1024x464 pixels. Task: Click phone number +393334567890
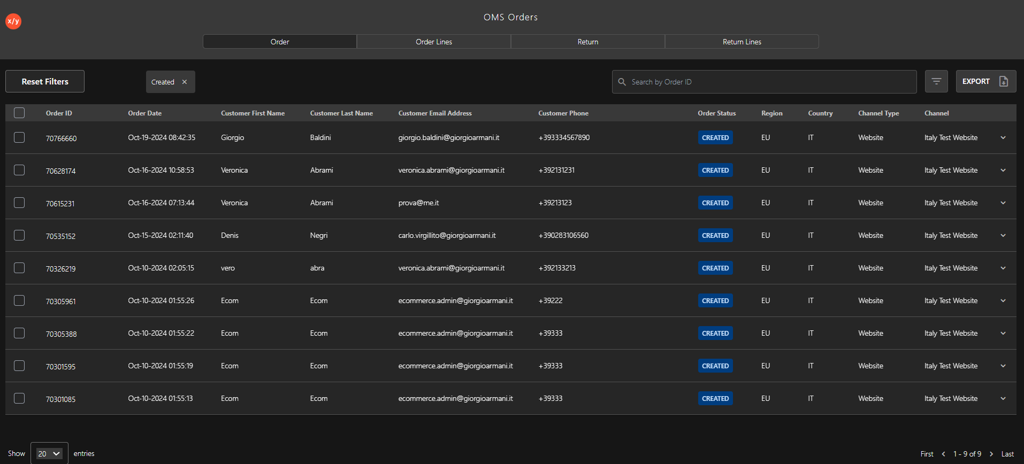[x=564, y=138]
